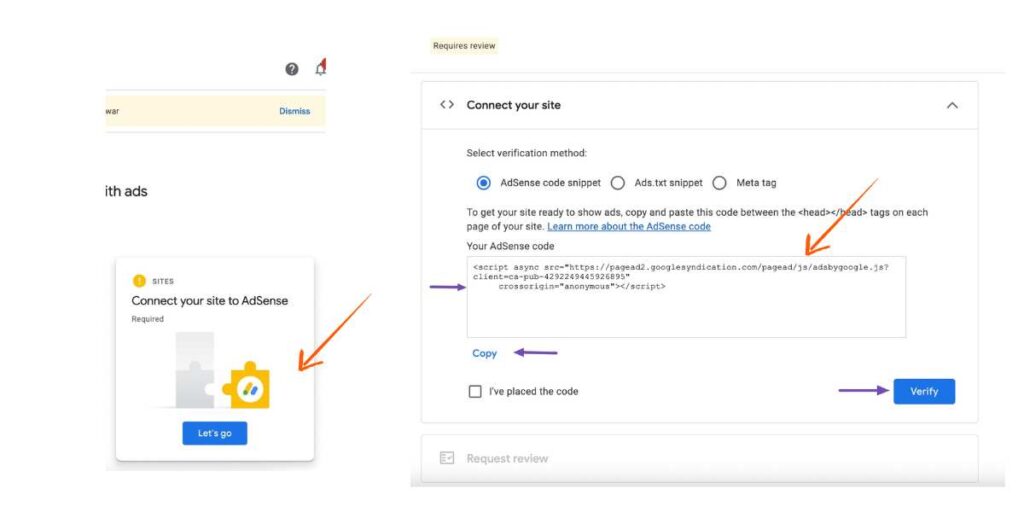Click the Request review section icon
The height and width of the screenshot is (512, 1024).
coord(447,458)
